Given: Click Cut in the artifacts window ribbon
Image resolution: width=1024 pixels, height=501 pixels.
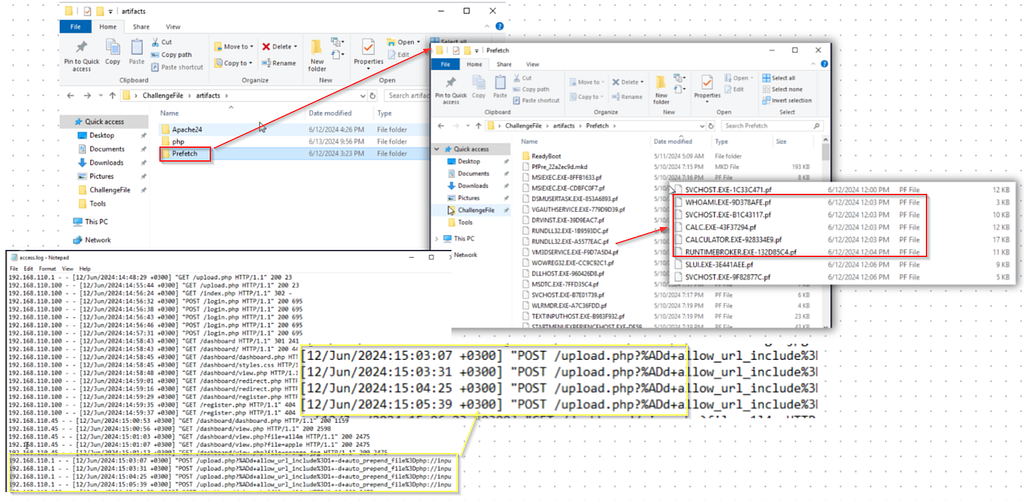Looking at the screenshot, I should pos(161,42).
